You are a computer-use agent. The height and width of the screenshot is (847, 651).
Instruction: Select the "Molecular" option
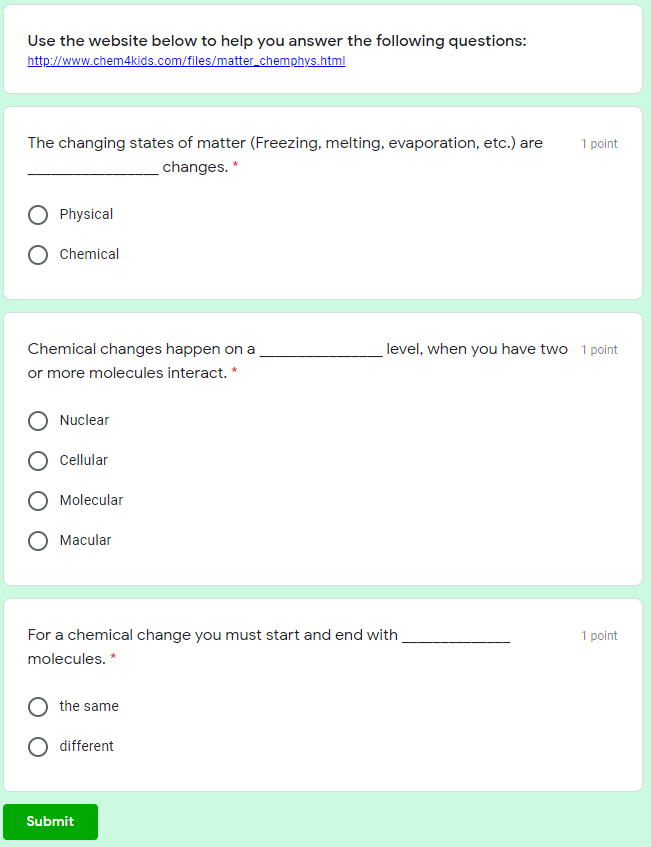(37, 500)
